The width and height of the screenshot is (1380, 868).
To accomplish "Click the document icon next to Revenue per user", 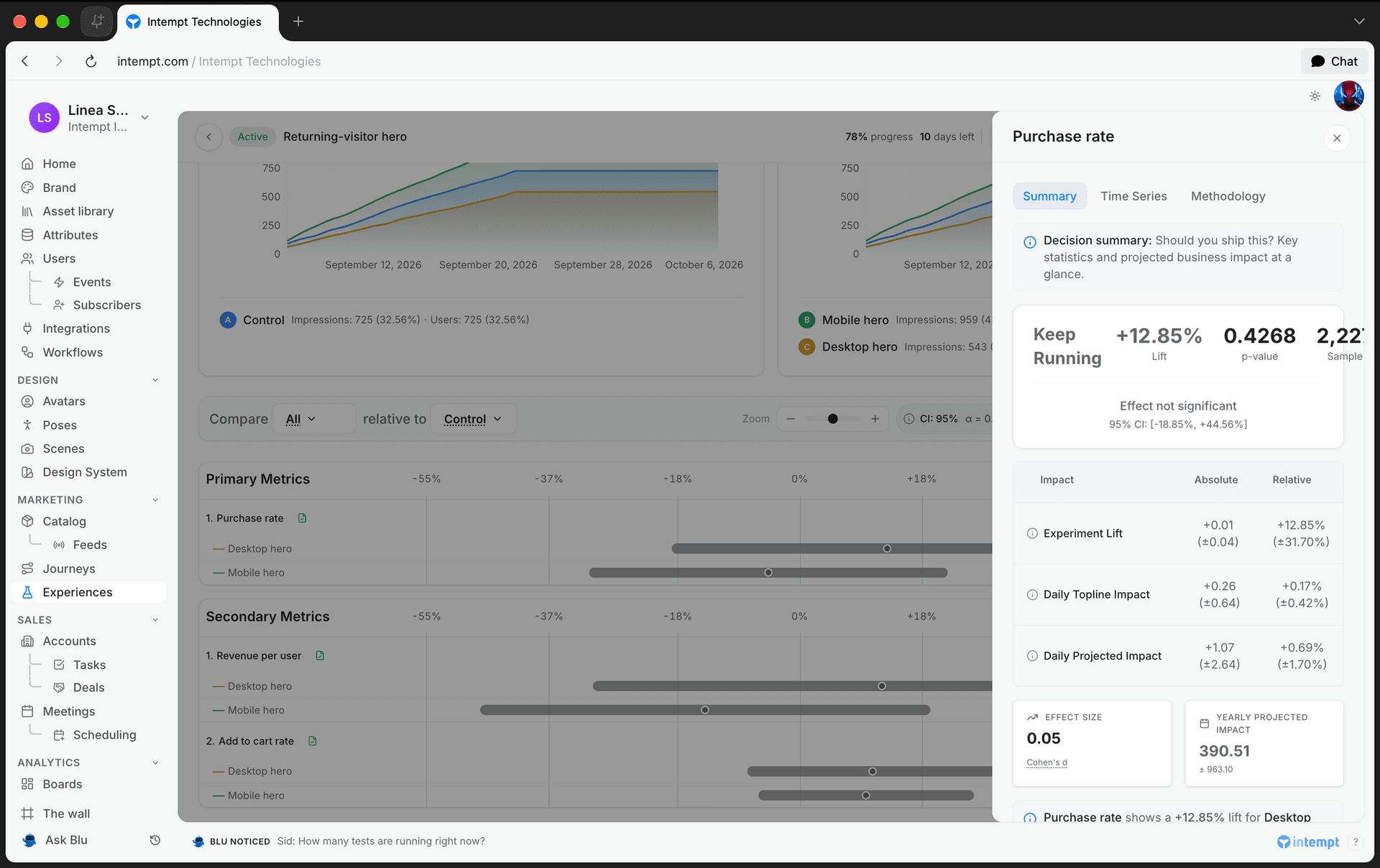I will pos(321,655).
